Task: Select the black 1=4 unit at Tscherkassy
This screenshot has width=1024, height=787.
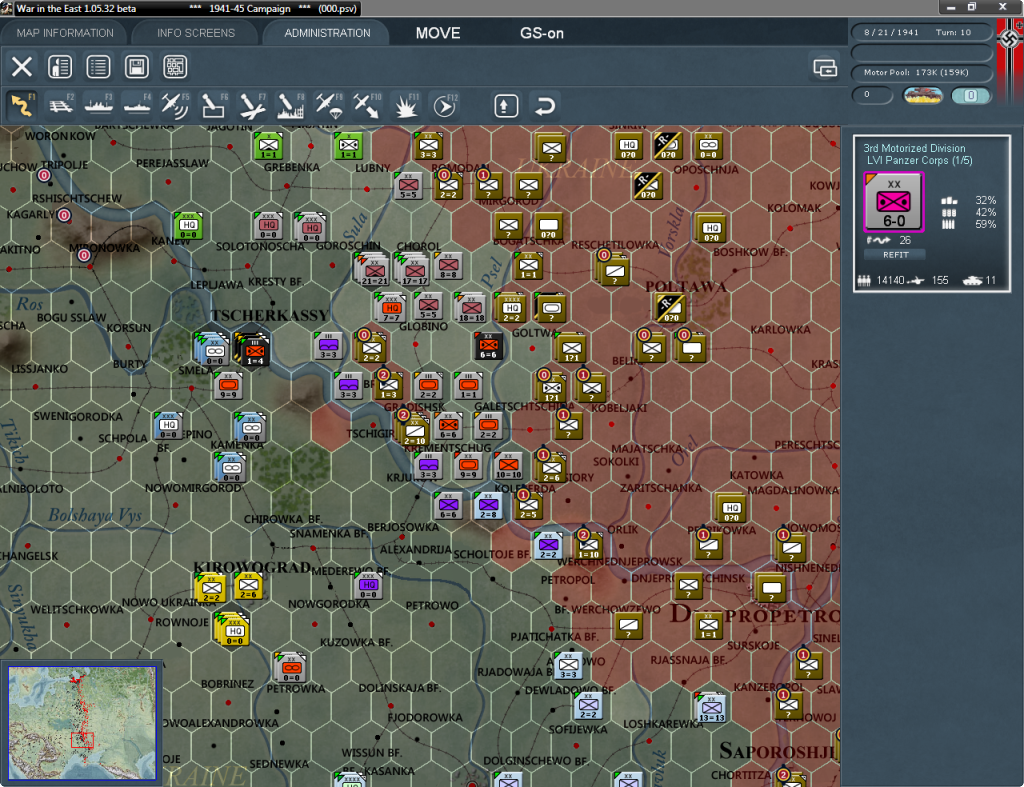Action: point(253,348)
